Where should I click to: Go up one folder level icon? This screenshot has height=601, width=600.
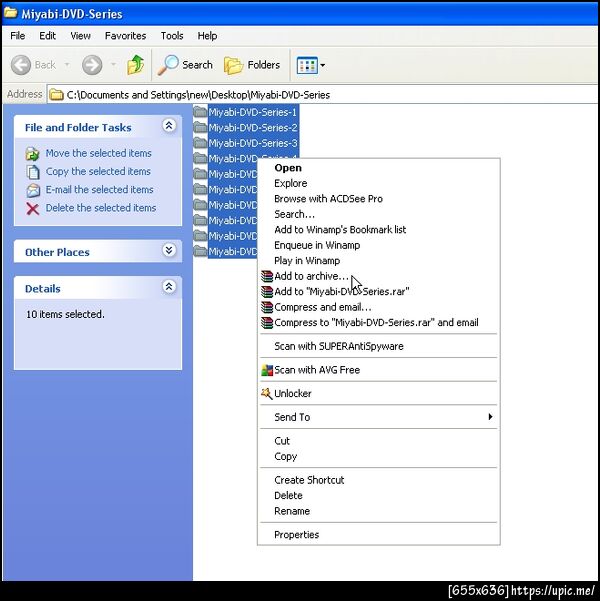135,65
